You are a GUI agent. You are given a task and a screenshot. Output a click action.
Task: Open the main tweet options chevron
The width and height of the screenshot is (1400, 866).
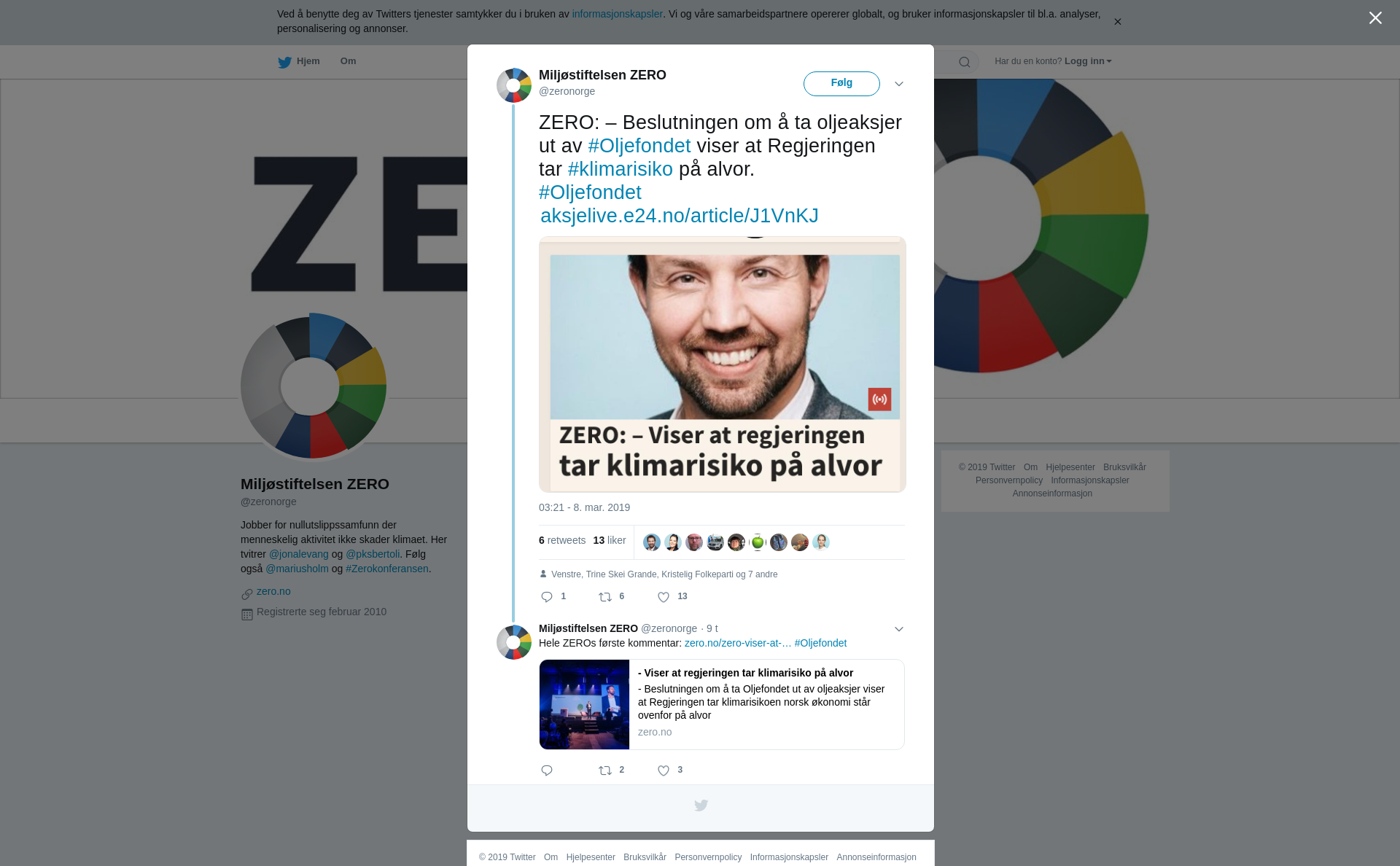click(x=899, y=84)
